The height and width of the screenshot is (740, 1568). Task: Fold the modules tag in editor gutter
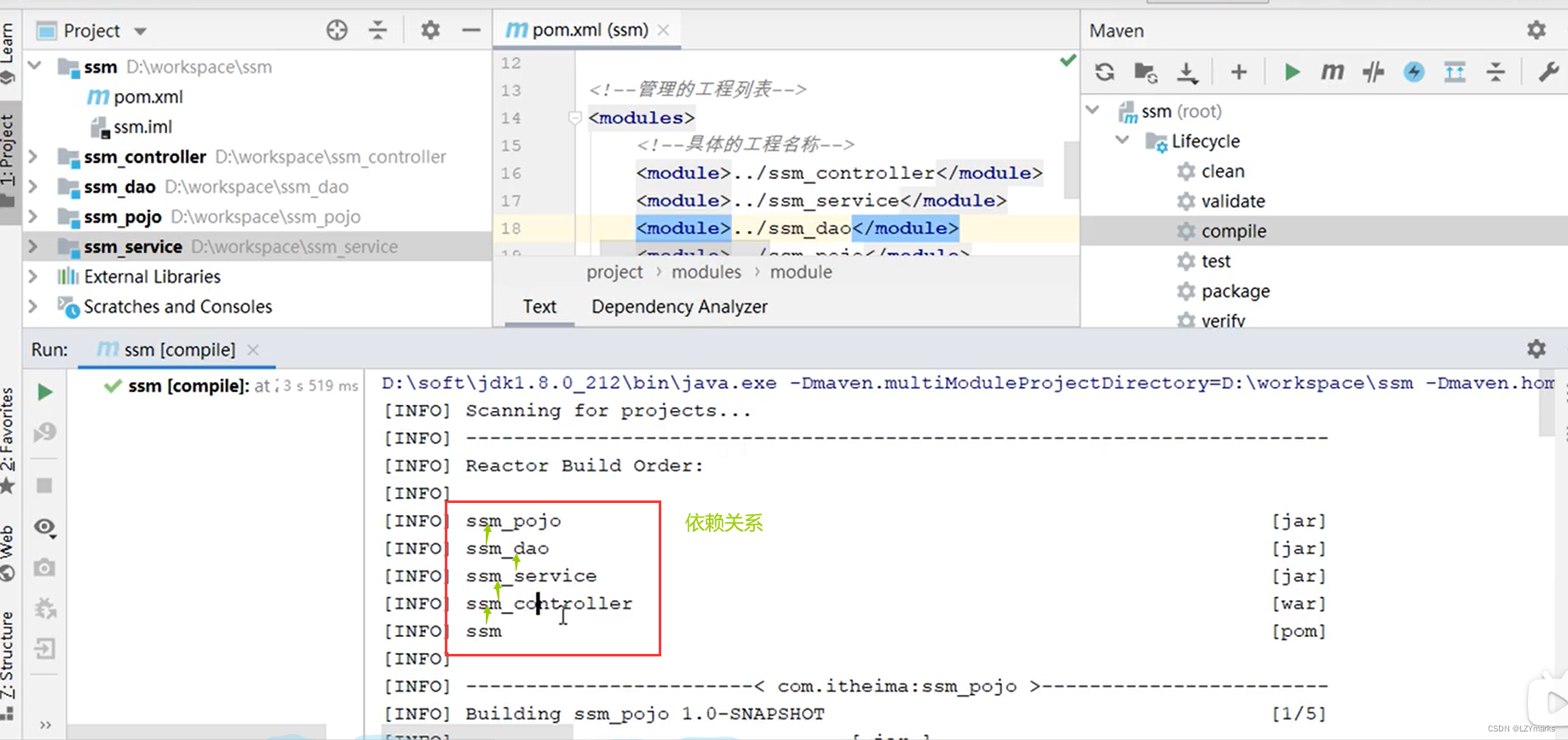[x=575, y=118]
